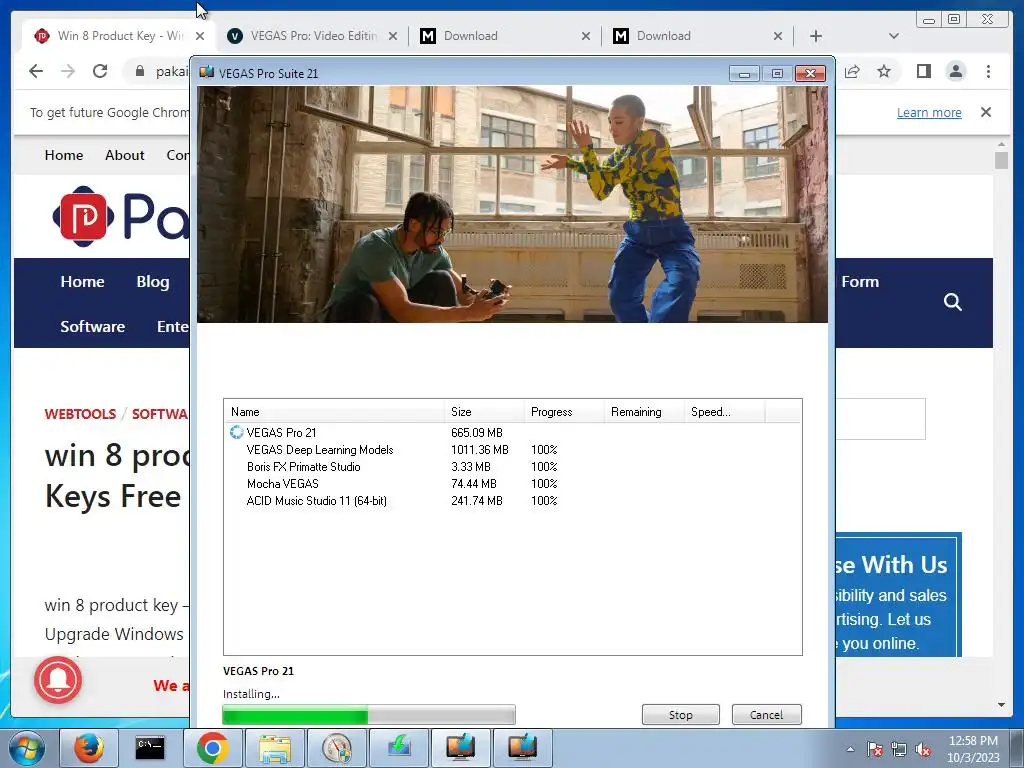Launch Firefox from the taskbar
The image size is (1024, 768).
tap(89, 748)
